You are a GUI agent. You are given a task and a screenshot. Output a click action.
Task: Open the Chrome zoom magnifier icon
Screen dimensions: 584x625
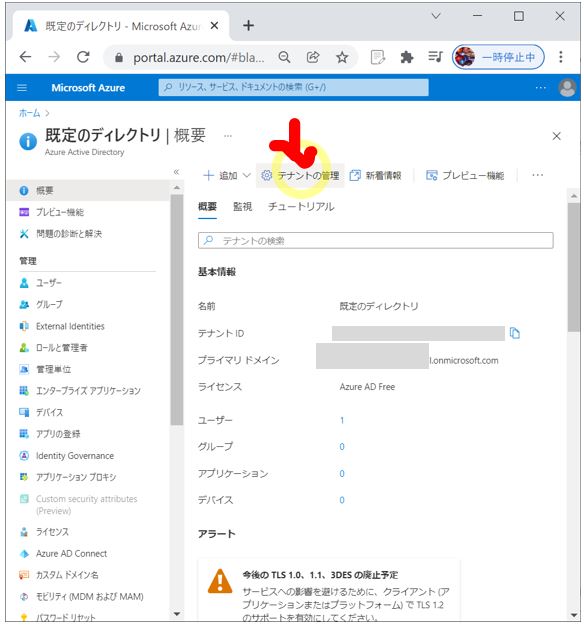[x=284, y=57]
